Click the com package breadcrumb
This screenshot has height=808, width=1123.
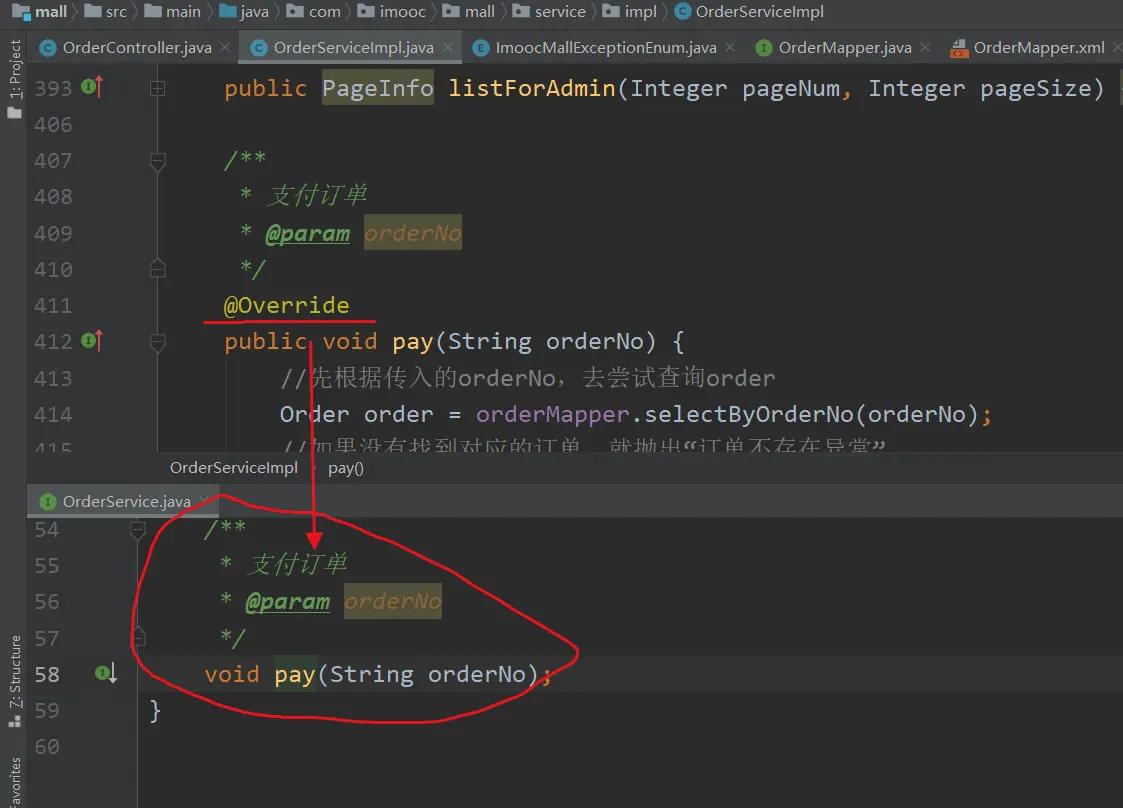[314, 11]
